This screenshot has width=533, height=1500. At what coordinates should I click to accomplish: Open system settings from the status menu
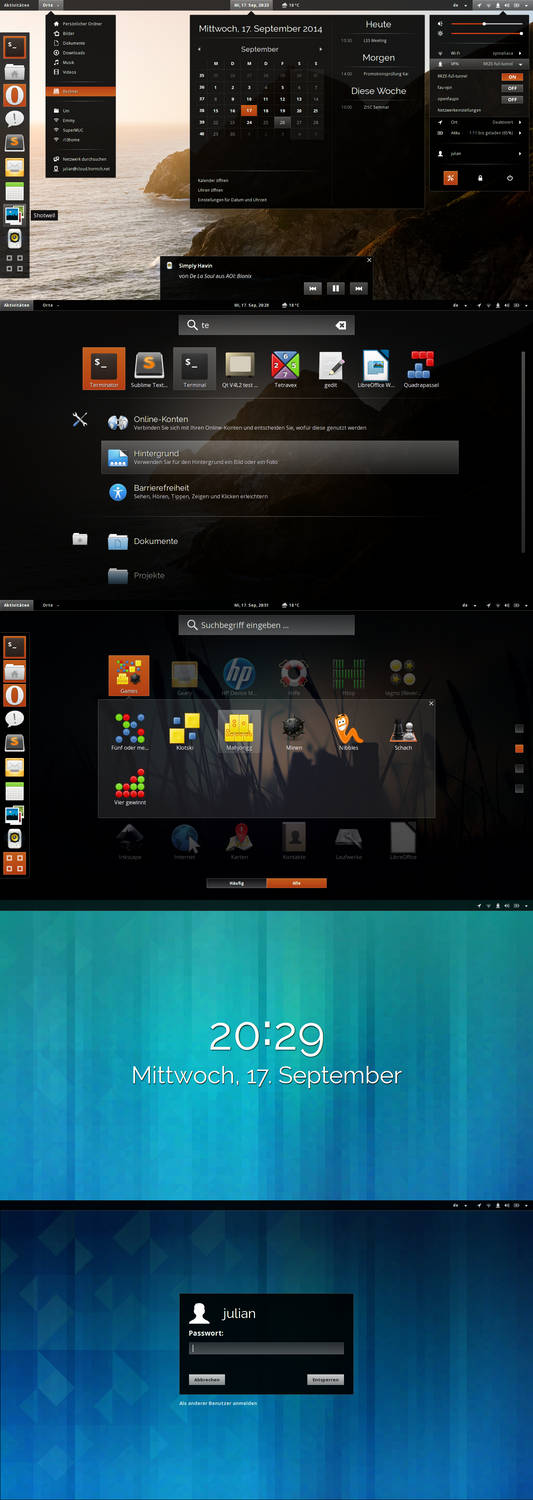coord(451,178)
